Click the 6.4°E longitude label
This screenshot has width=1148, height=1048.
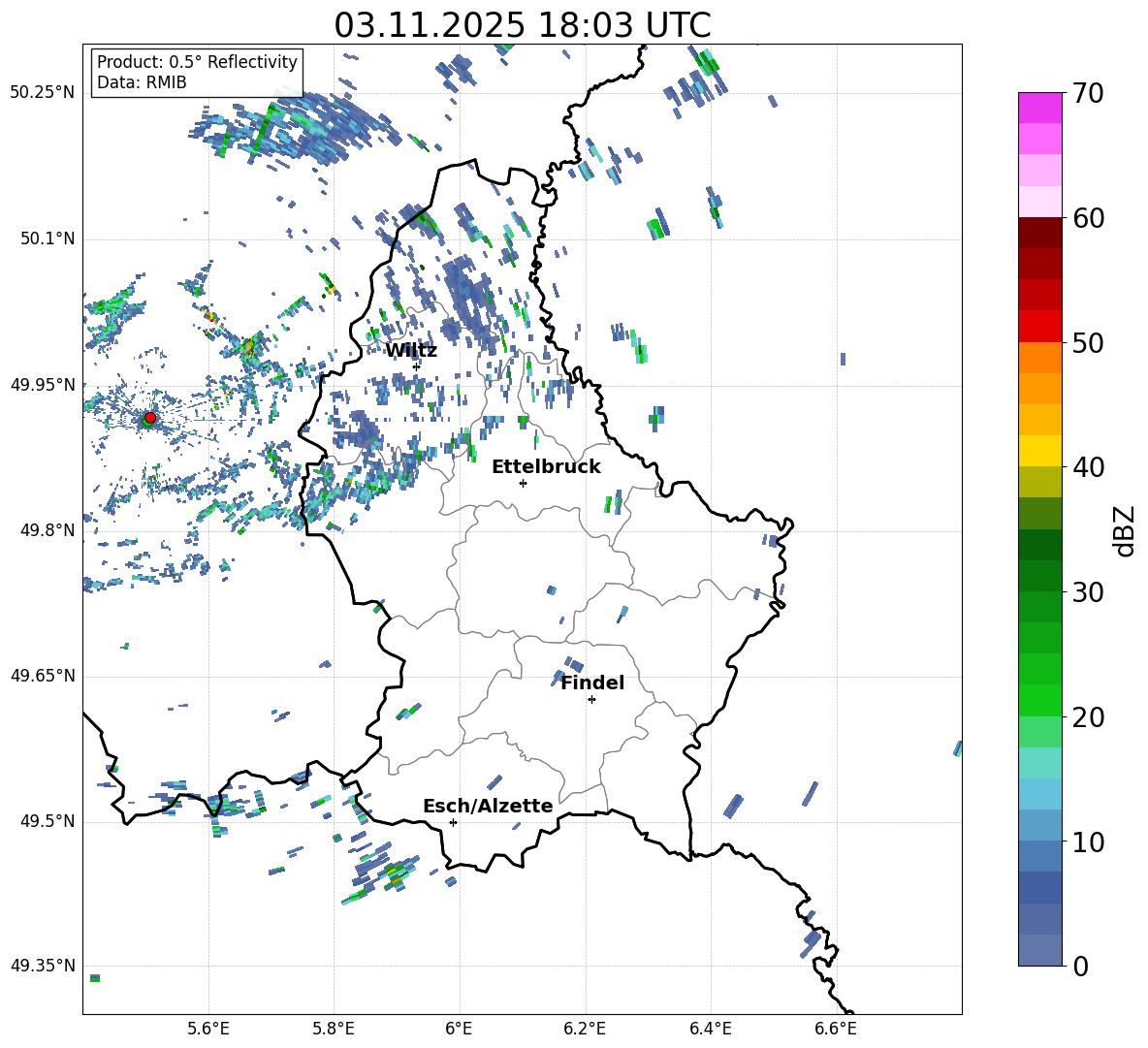(710, 1029)
